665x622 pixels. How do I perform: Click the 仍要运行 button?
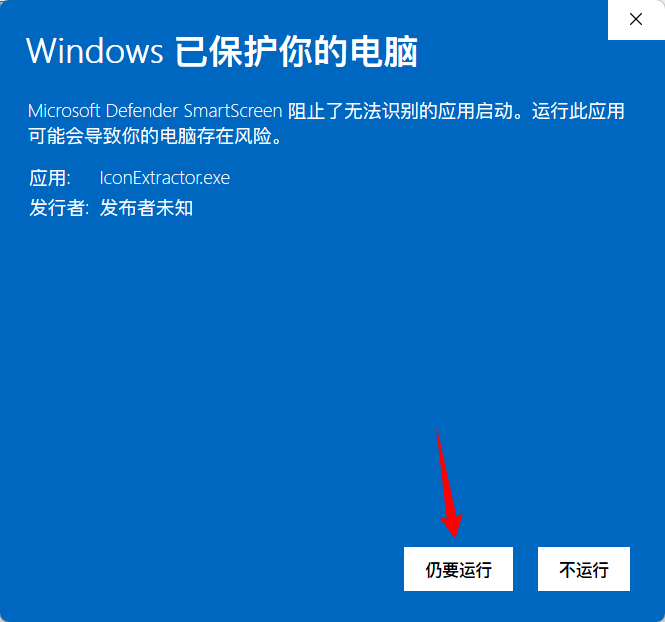coord(458,569)
